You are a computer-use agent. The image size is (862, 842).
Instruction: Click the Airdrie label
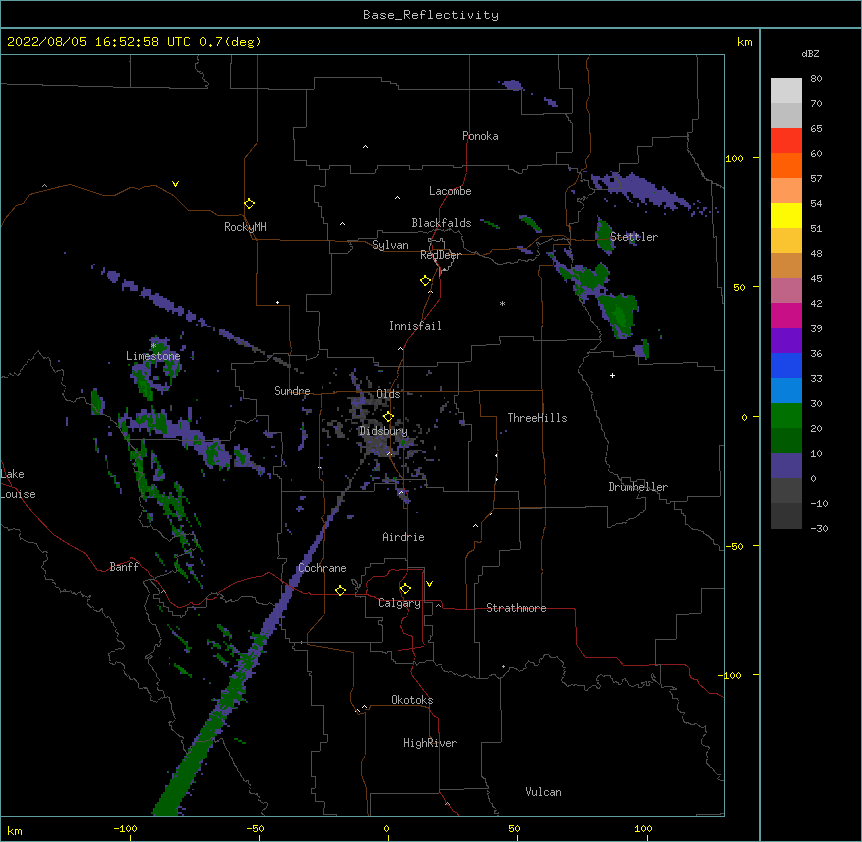click(x=404, y=537)
